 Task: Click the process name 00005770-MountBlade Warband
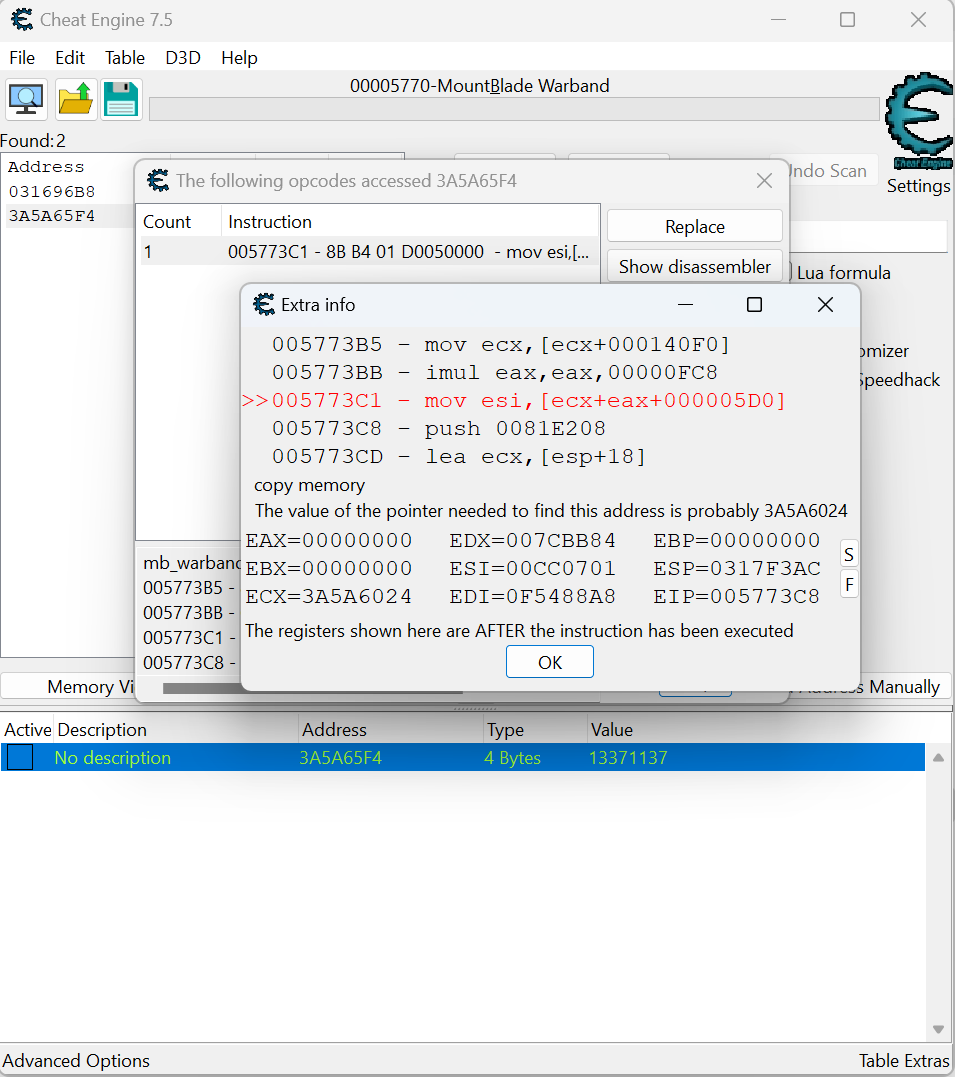coord(480,86)
